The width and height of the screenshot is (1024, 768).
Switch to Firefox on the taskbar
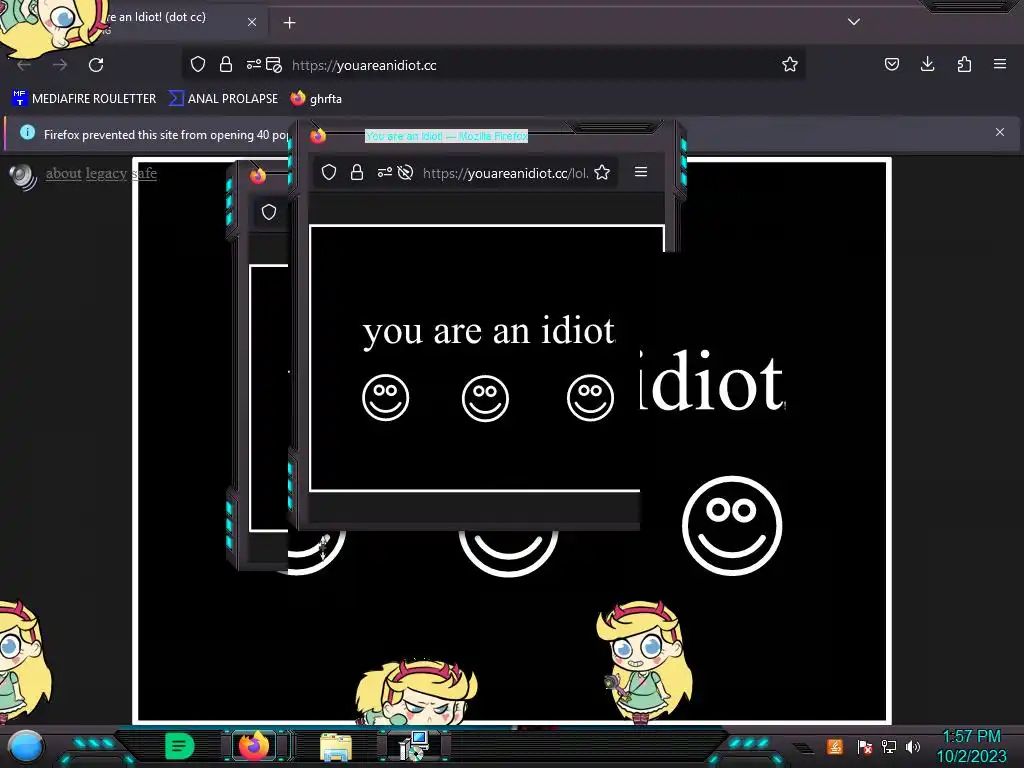[254, 746]
